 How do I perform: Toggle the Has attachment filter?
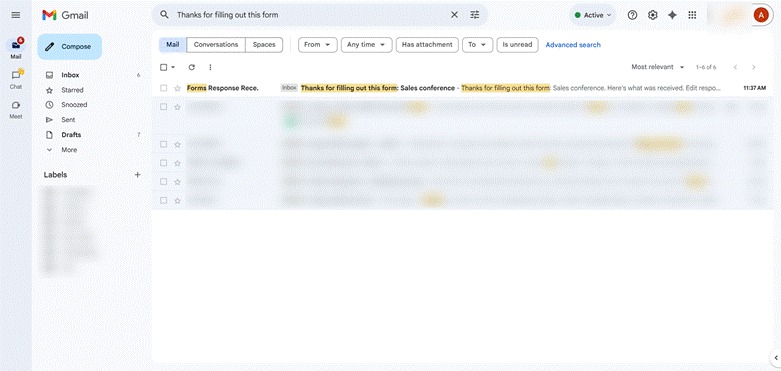(427, 45)
